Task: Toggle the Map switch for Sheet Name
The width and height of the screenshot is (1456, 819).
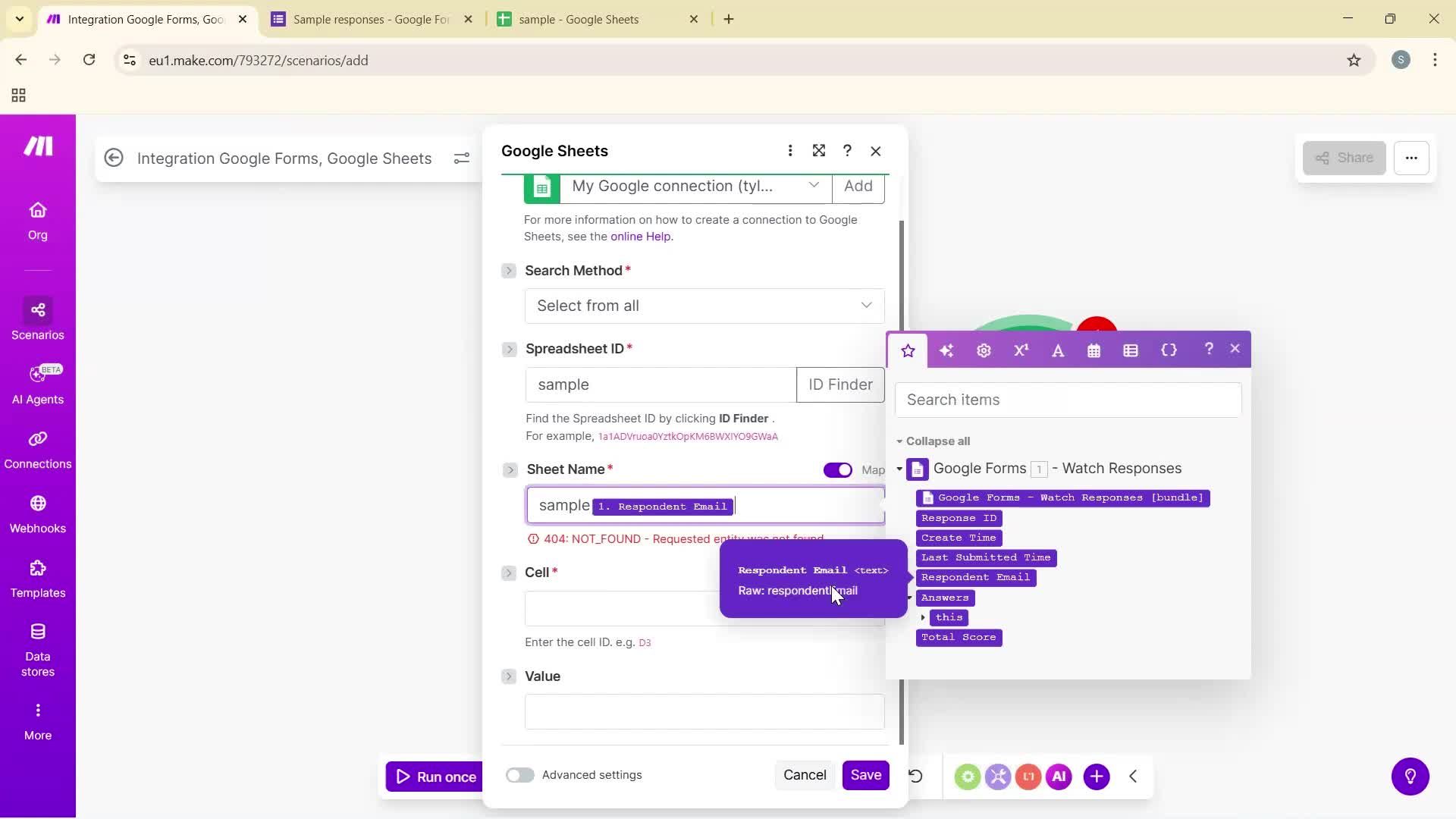Action: pos(838,469)
